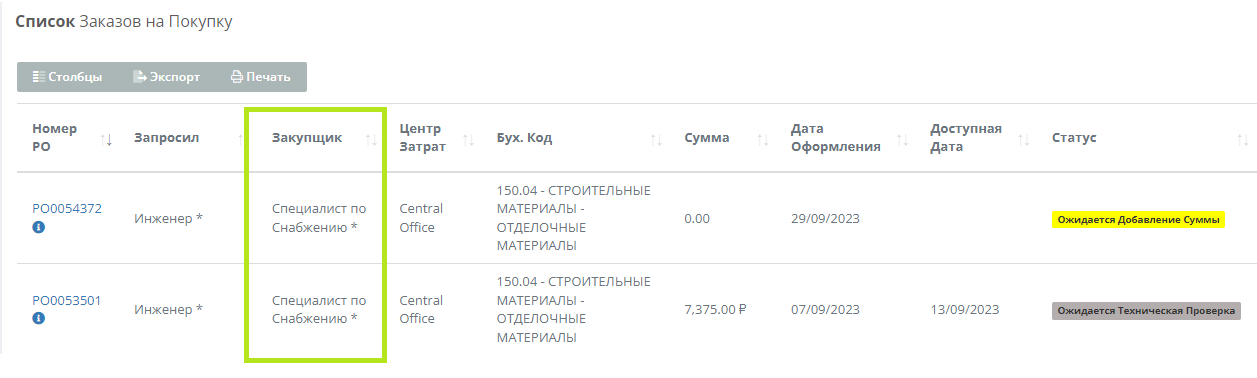Select the 7,375.00 ₽ amount cell
Screen dimensions: 1257x378
[715, 309]
